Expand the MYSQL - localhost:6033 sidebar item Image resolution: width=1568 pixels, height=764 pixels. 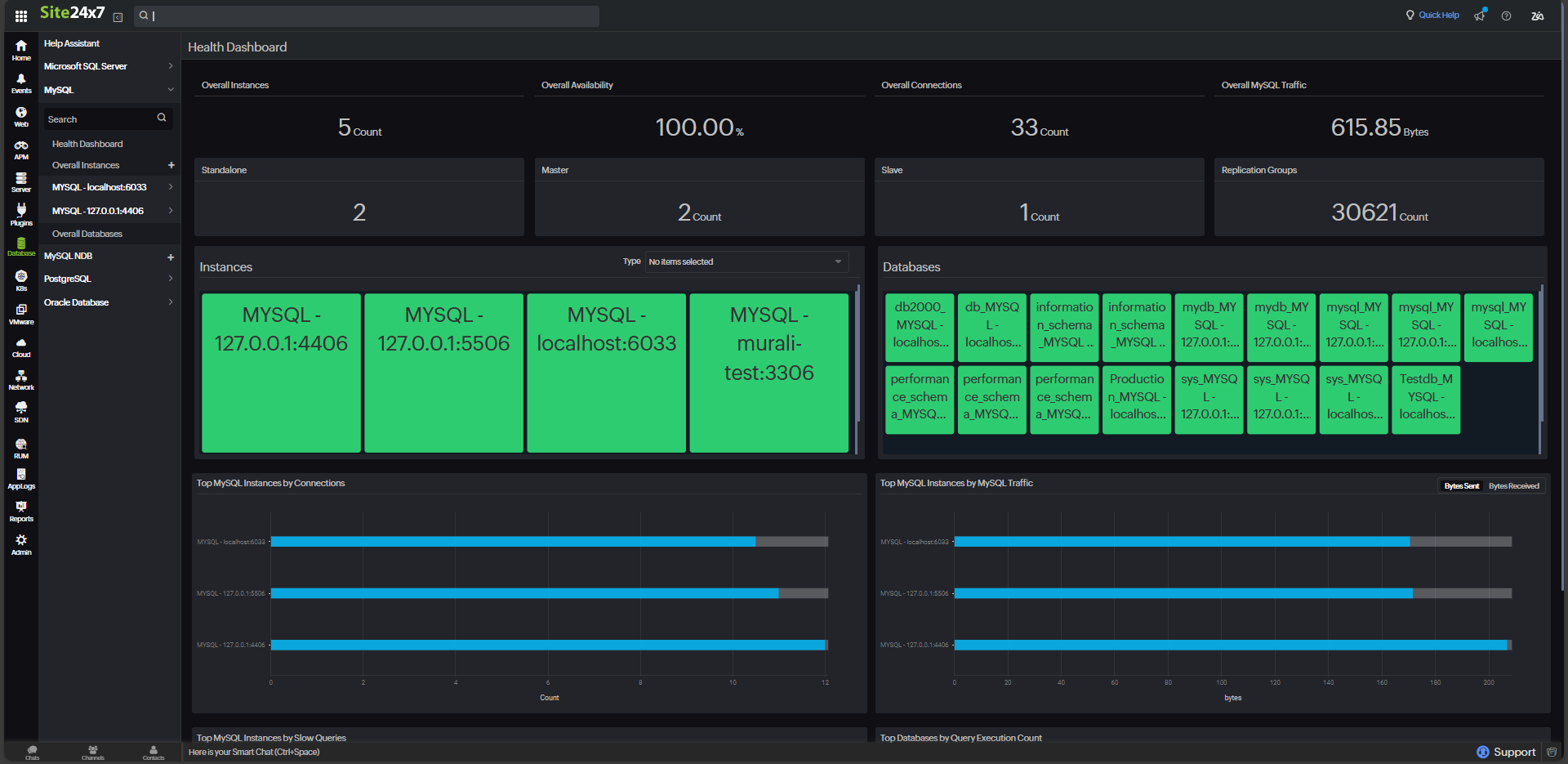(170, 187)
